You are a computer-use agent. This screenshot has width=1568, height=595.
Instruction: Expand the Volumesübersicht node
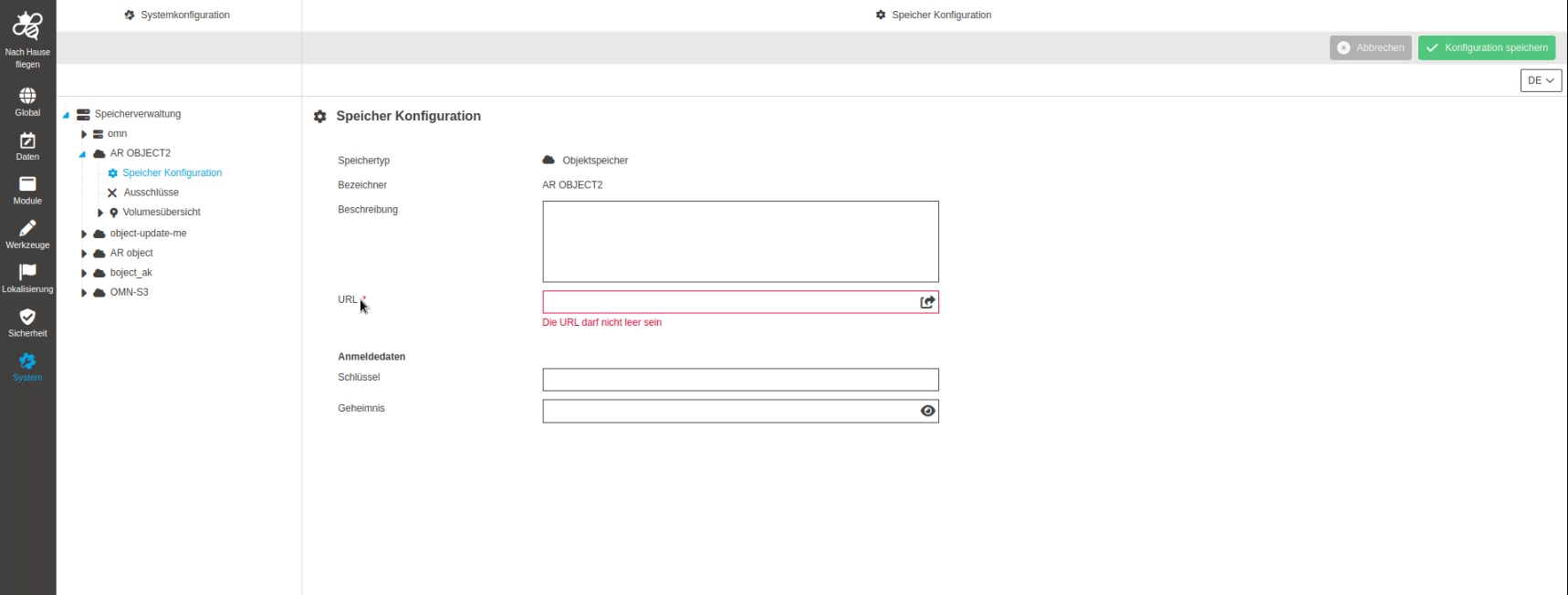[x=100, y=213]
